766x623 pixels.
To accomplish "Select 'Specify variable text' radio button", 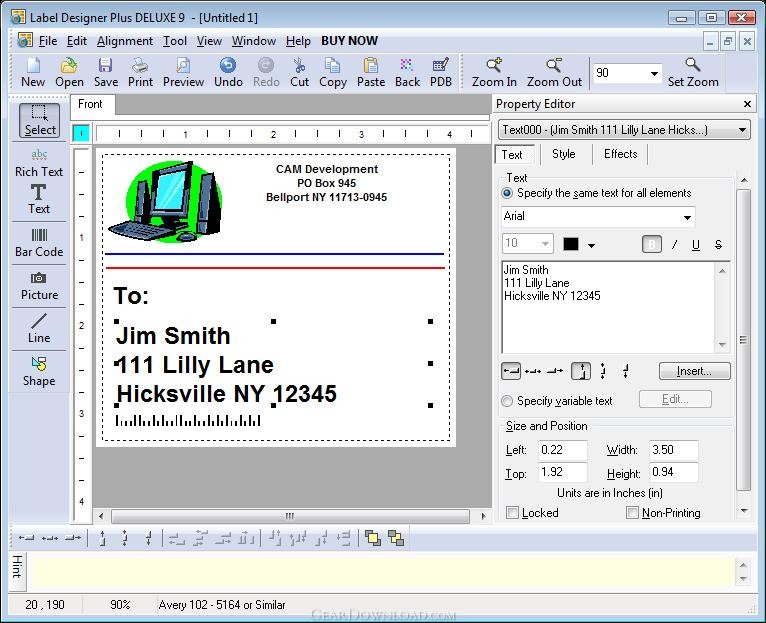I will click(x=507, y=401).
